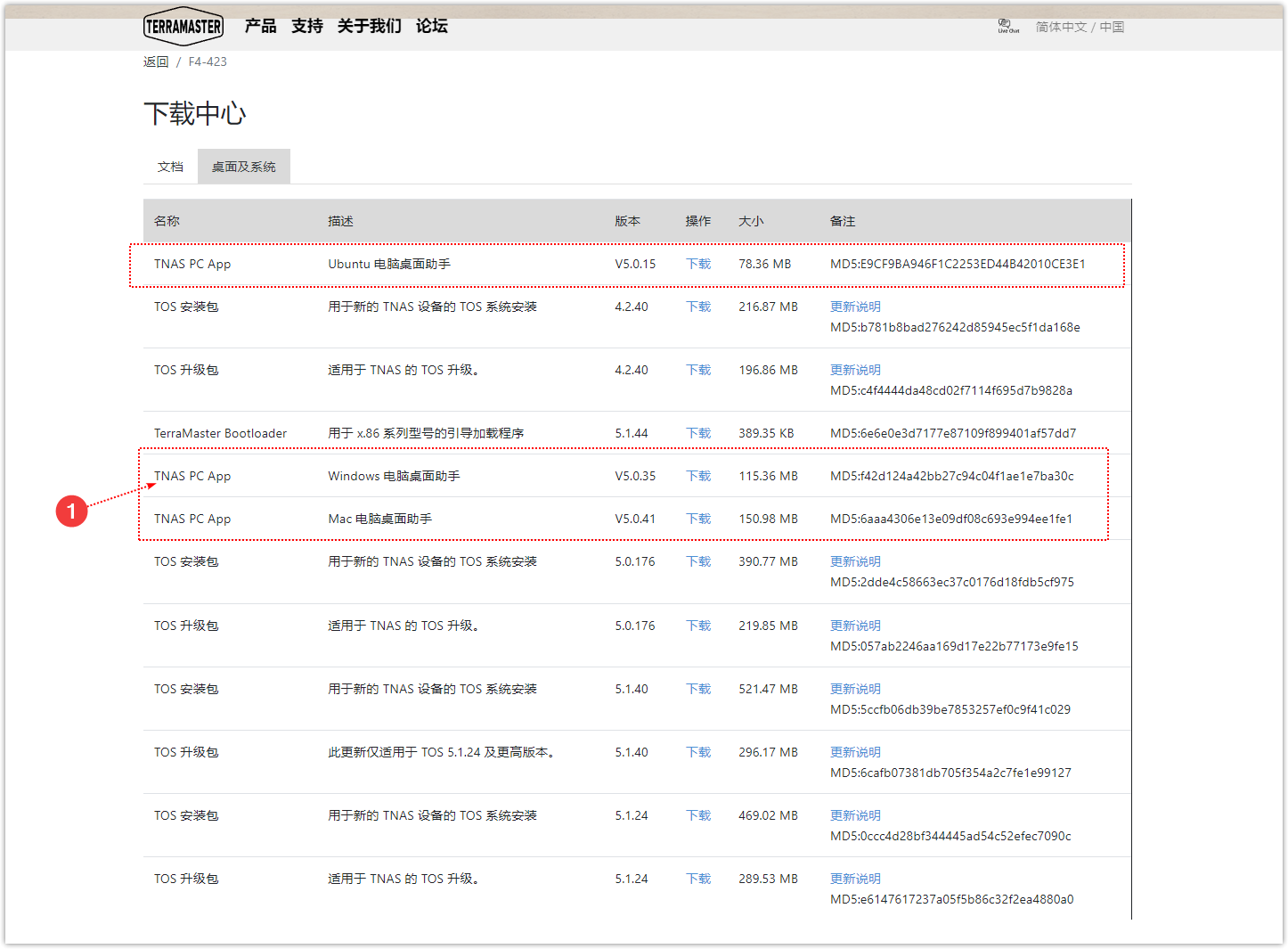
Task: Open 更新说明 for 521.47 MB package
Action: tap(855, 689)
